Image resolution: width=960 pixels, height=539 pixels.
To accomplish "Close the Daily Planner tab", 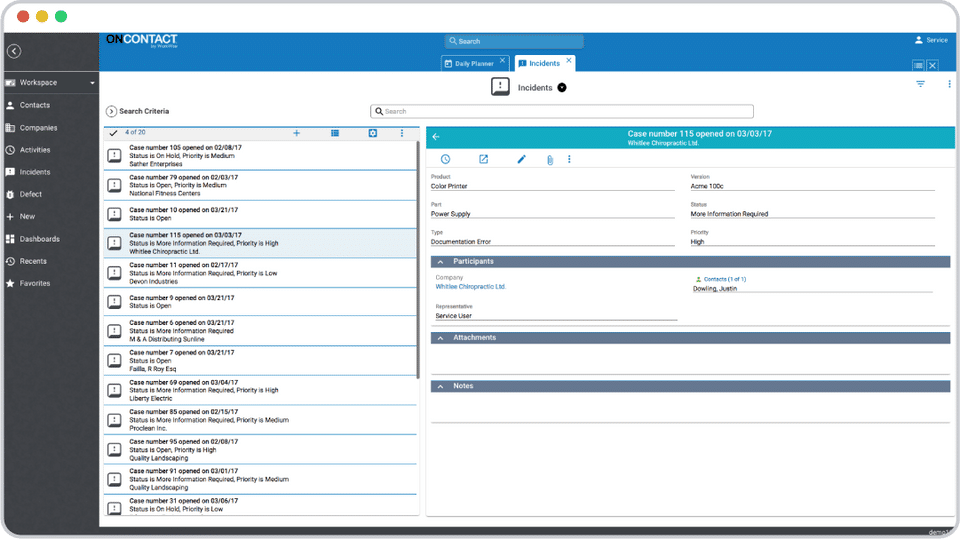I will click(502, 60).
